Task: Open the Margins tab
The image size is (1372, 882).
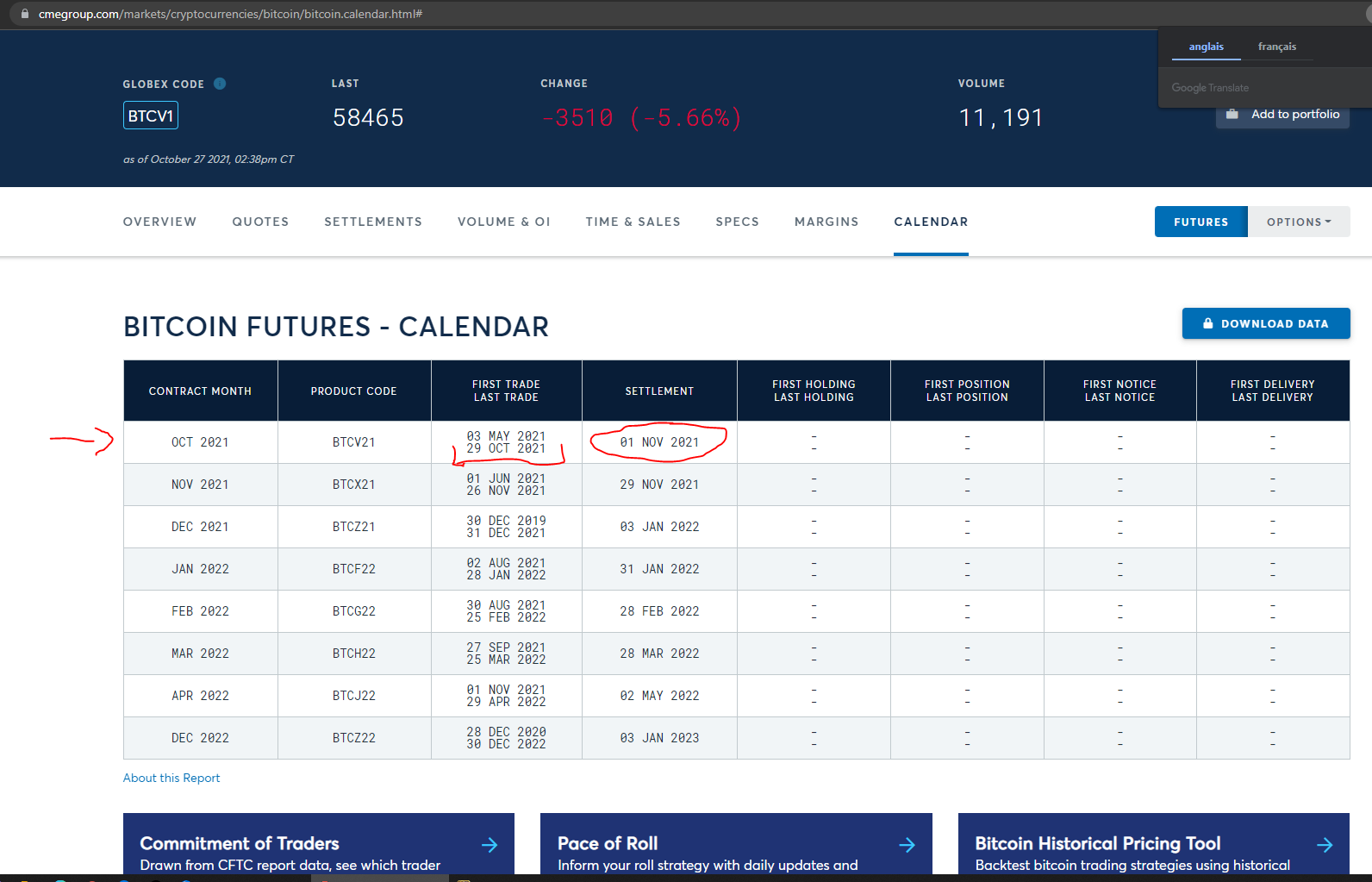Action: (826, 222)
